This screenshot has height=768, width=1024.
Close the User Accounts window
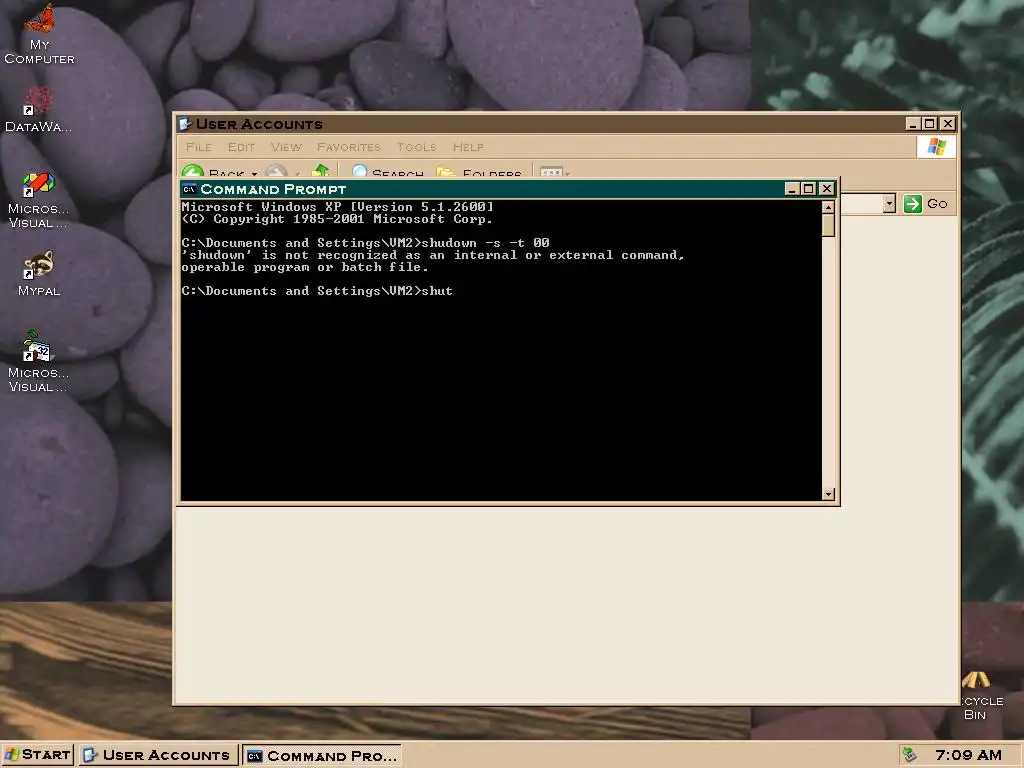[x=948, y=123]
